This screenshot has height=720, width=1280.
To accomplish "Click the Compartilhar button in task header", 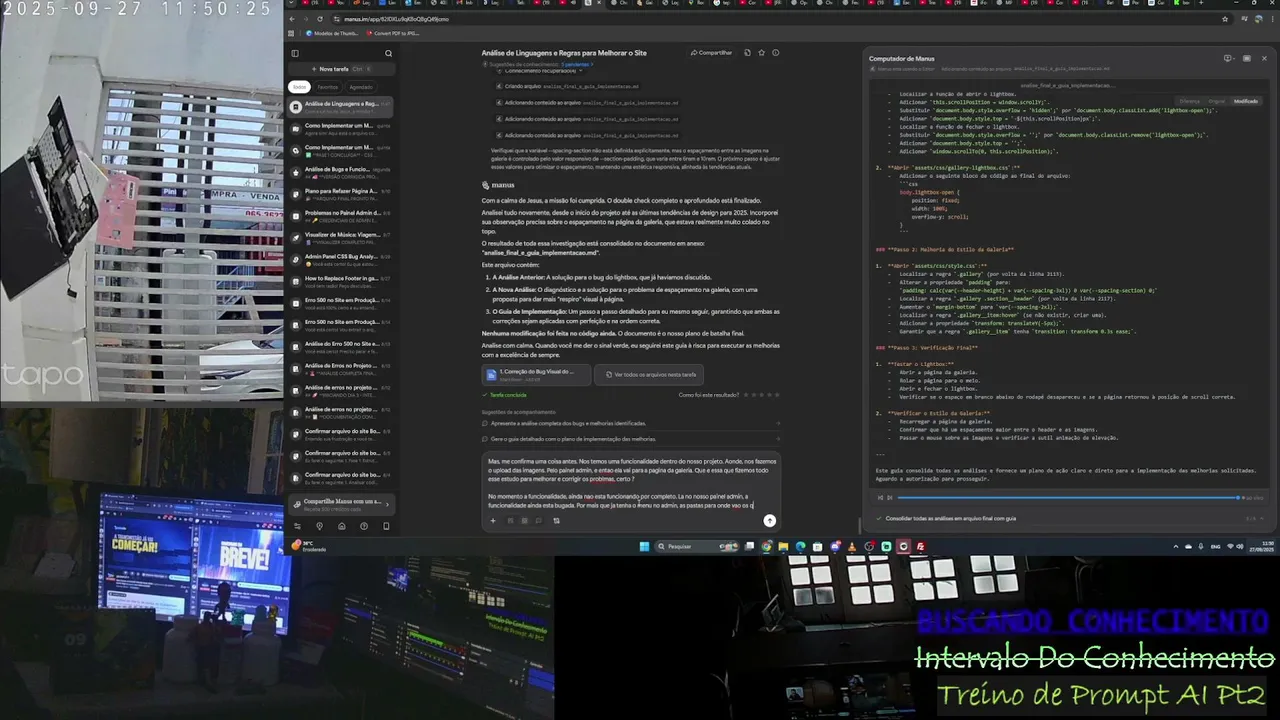I will click(x=711, y=53).
